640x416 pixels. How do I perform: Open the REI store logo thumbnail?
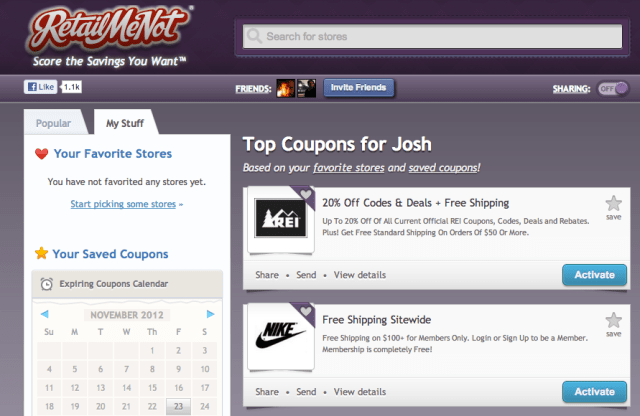coord(281,218)
